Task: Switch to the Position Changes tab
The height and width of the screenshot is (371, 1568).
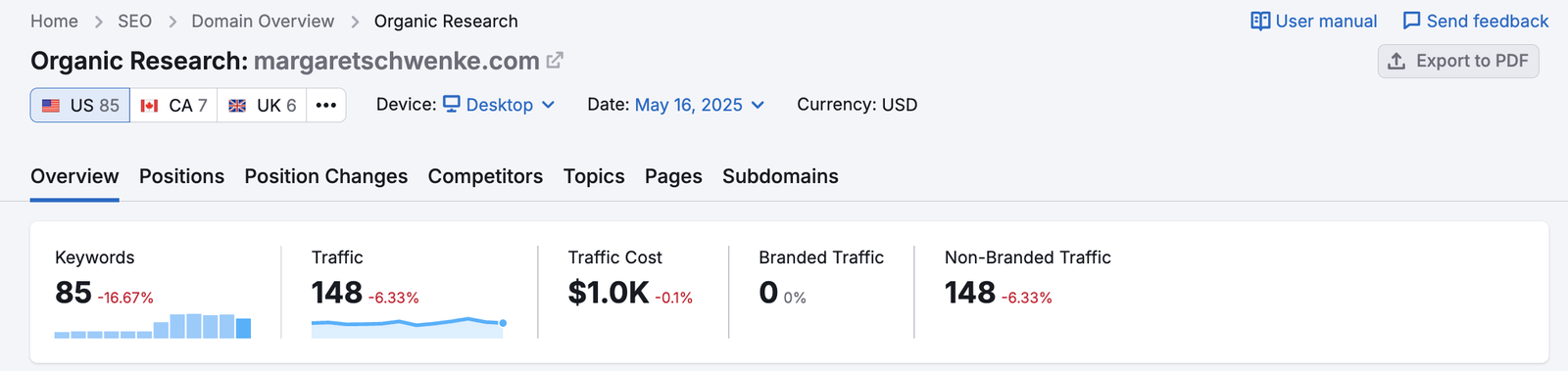Action: pos(326,176)
